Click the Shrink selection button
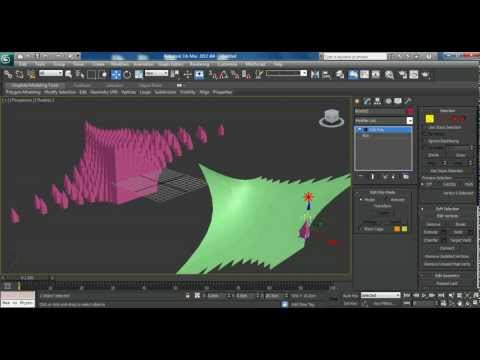The width and height of the screenshot is (480, 360). pos(433,155)
